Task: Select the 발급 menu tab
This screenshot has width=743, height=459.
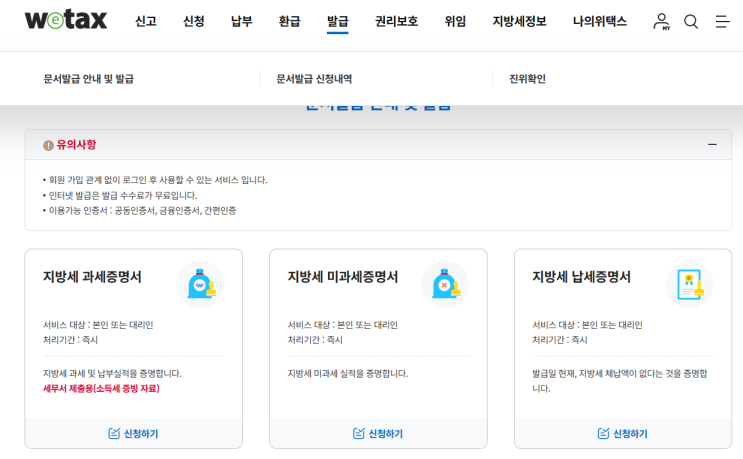Action: click(338, 21)
